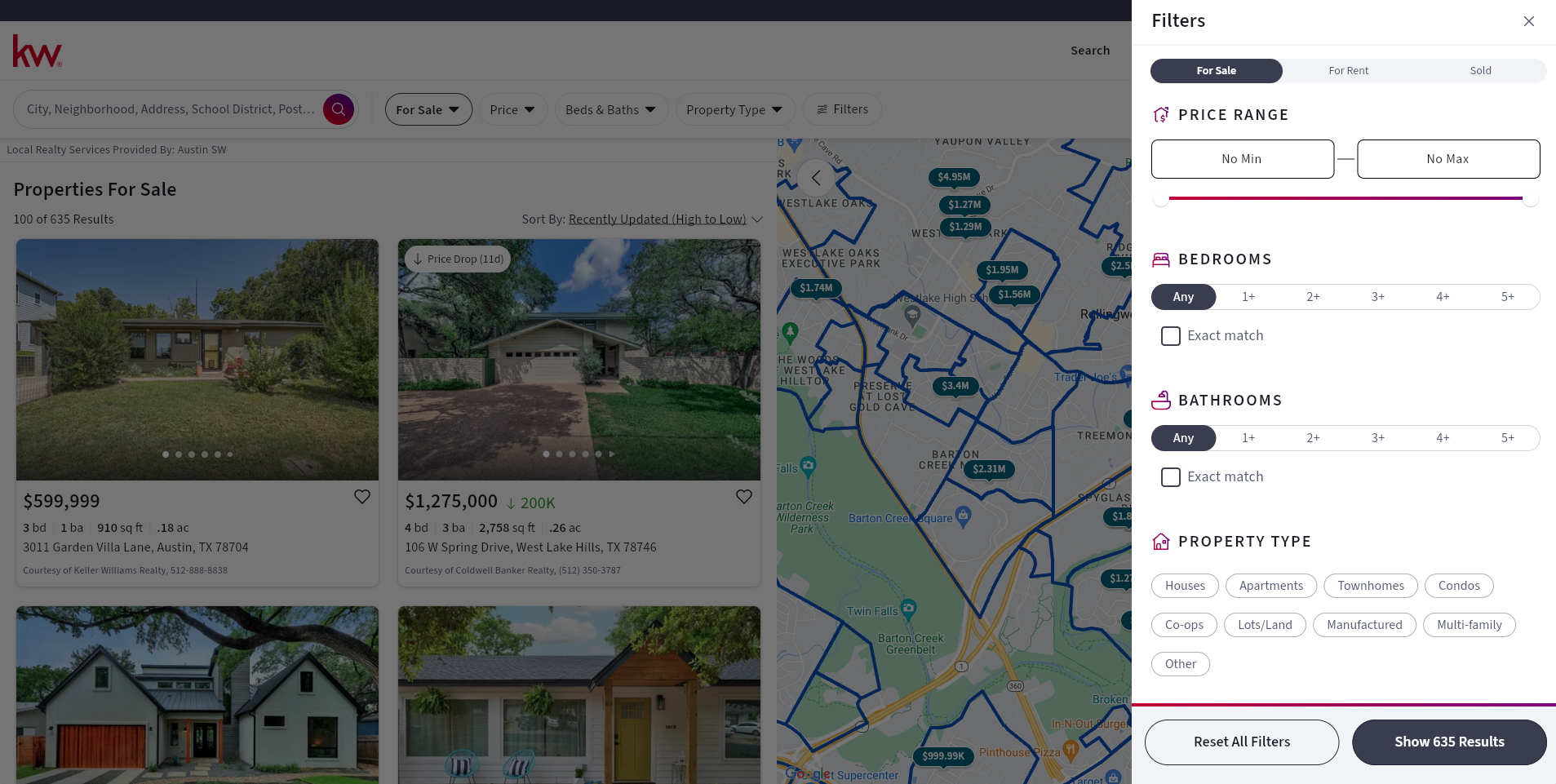
Task: Select the Lots/Land property type
Action: pyautogui.click(x=1265, y=625)
